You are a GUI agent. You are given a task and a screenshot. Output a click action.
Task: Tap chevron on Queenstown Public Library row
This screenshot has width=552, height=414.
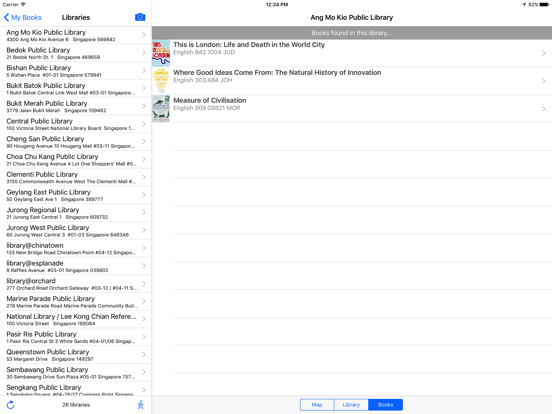point(144,355)
